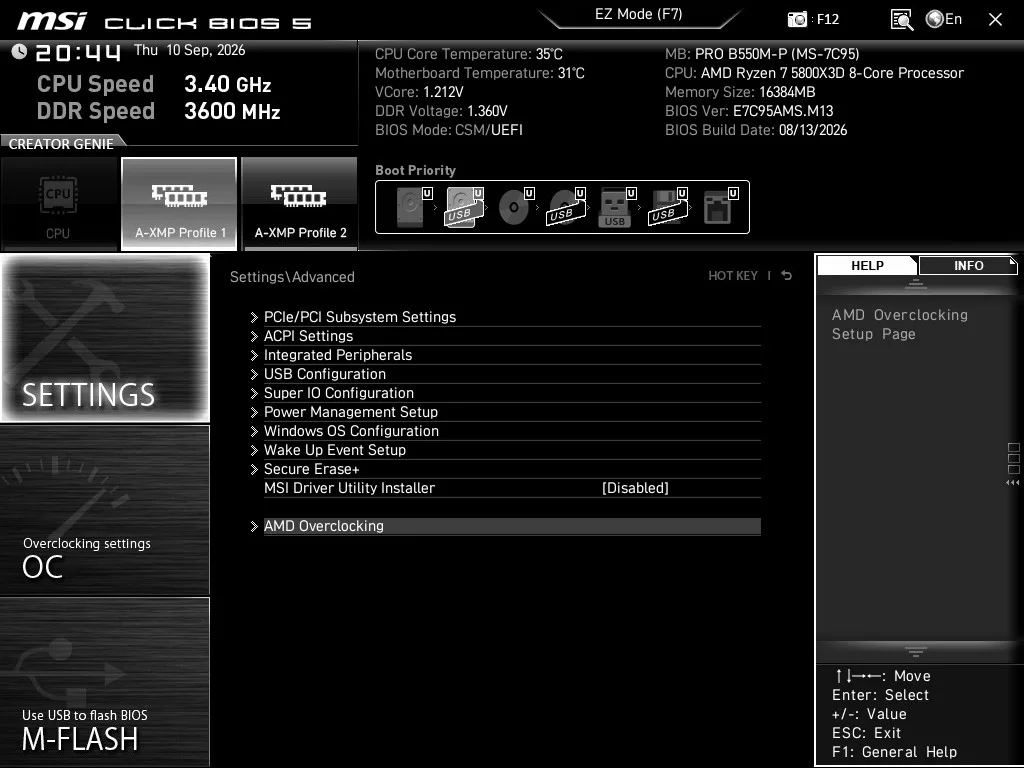The height and width of the screenshot is (768, 1024).
Task: Open the SETTINGS section
Action: (105, 338)
